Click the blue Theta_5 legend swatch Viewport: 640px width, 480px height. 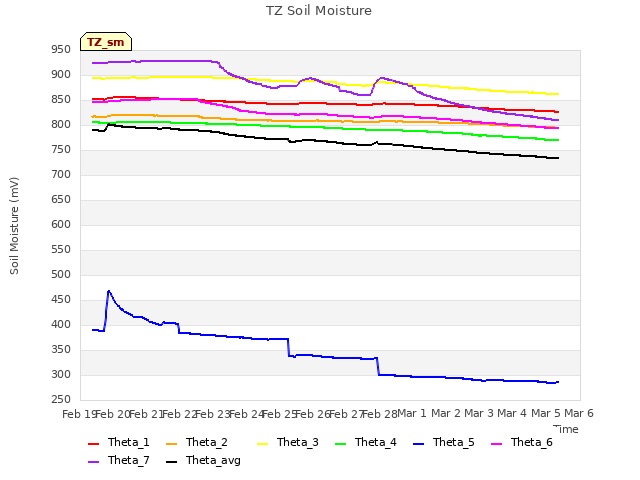418,444
